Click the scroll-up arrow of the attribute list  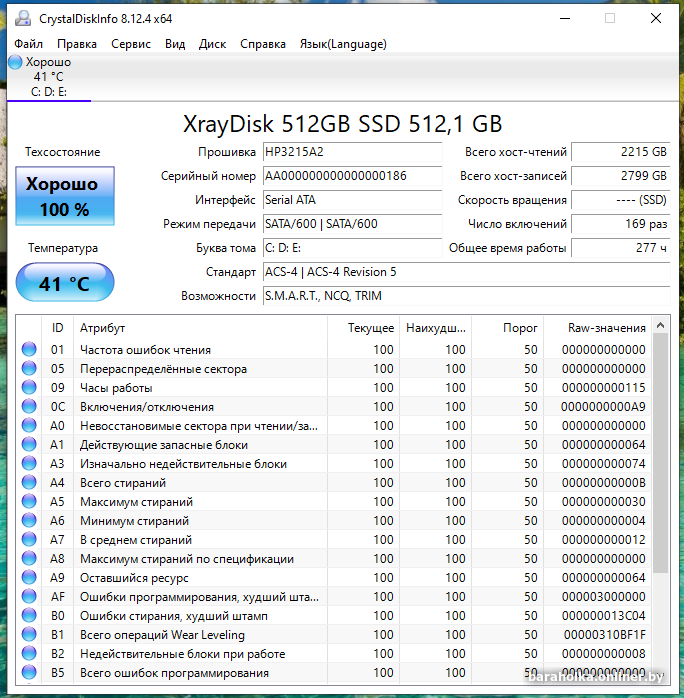pos(660,325)
